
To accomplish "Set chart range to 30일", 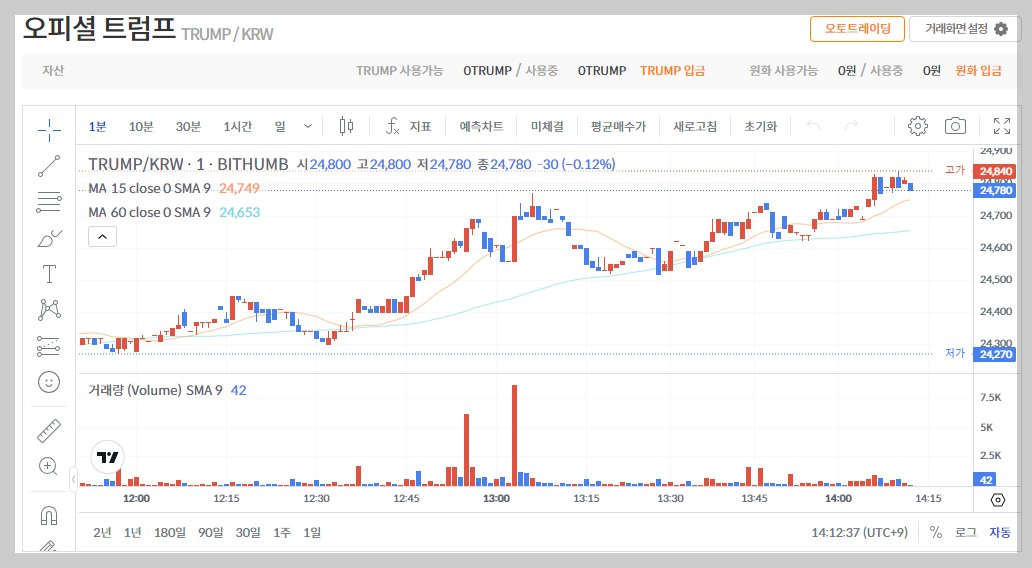I will pyautogui.click(x=248, y=532).
